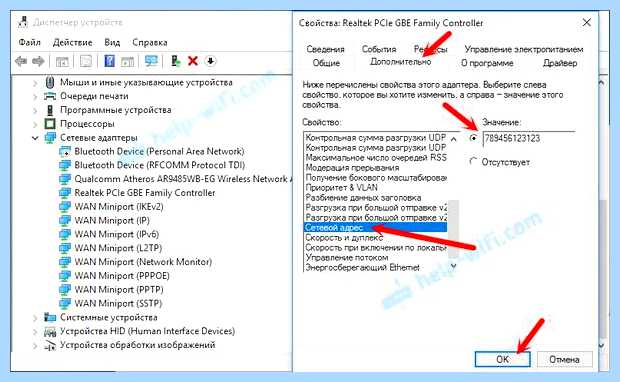This screenshot has height=382, width=620.
Task: Switch to the События tab
Action: point(379,49)
